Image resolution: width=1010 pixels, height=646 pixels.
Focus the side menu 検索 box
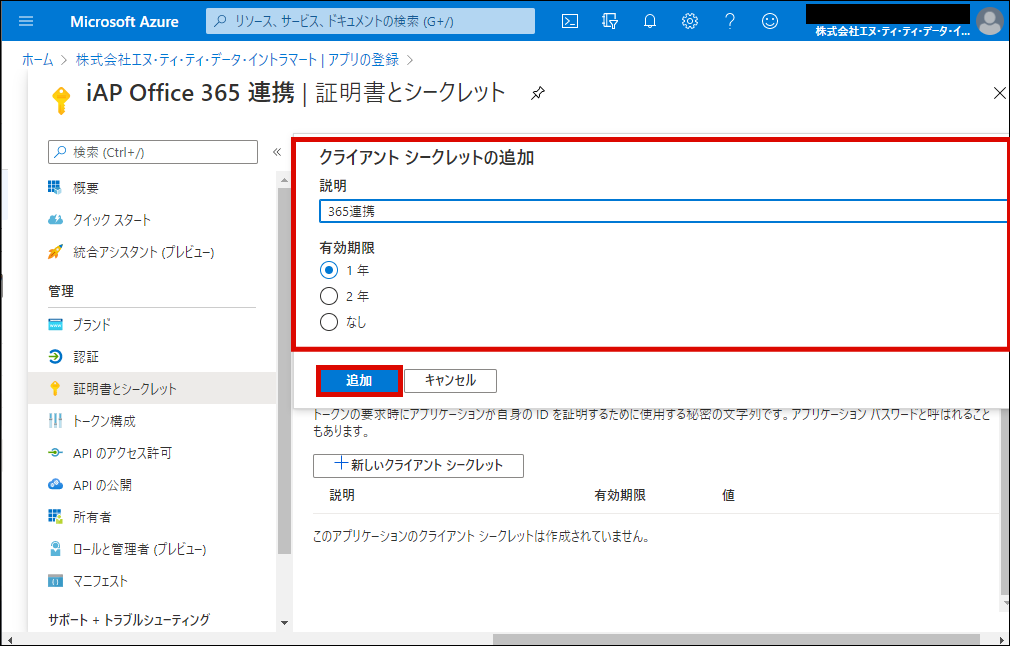(x=153, y=152)
